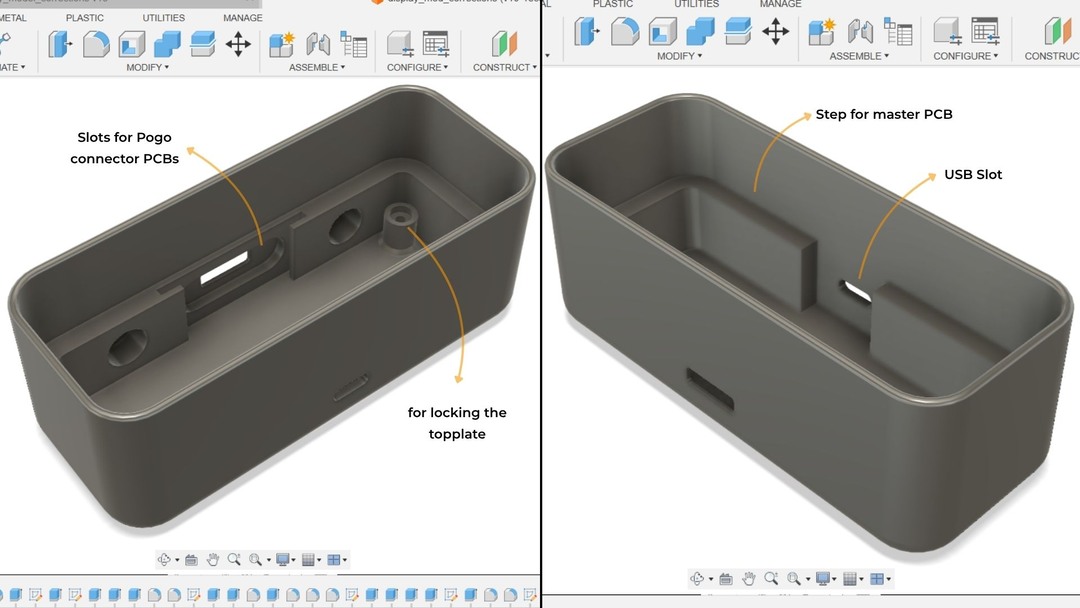
Task: Select Fillet tool in left window
Action: pos(96,44)
